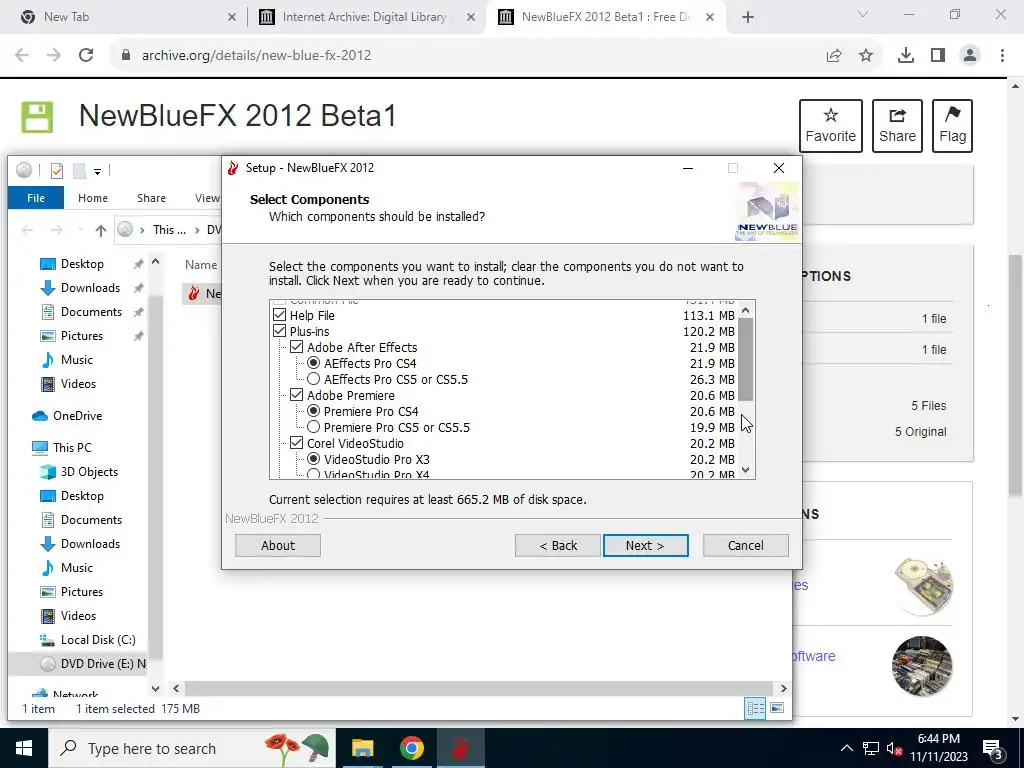
Task: Minimize the NewBlueFX setup window
Action: pos(688,168)
